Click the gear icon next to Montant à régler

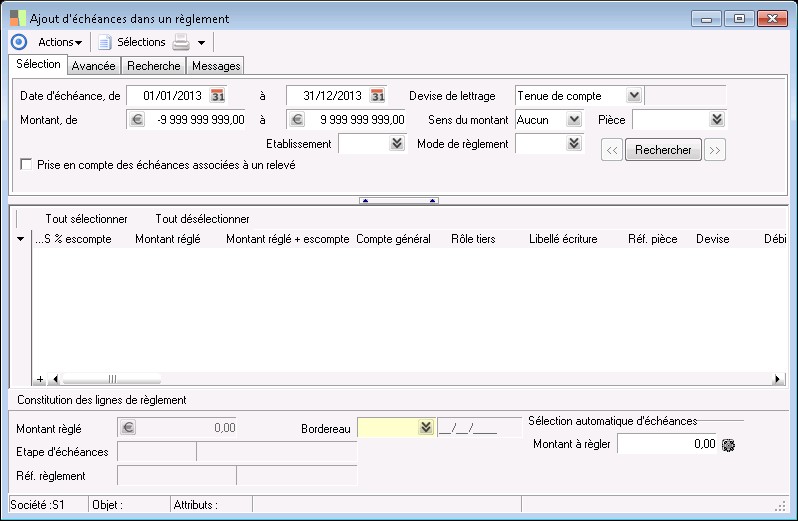pos(729,444)
